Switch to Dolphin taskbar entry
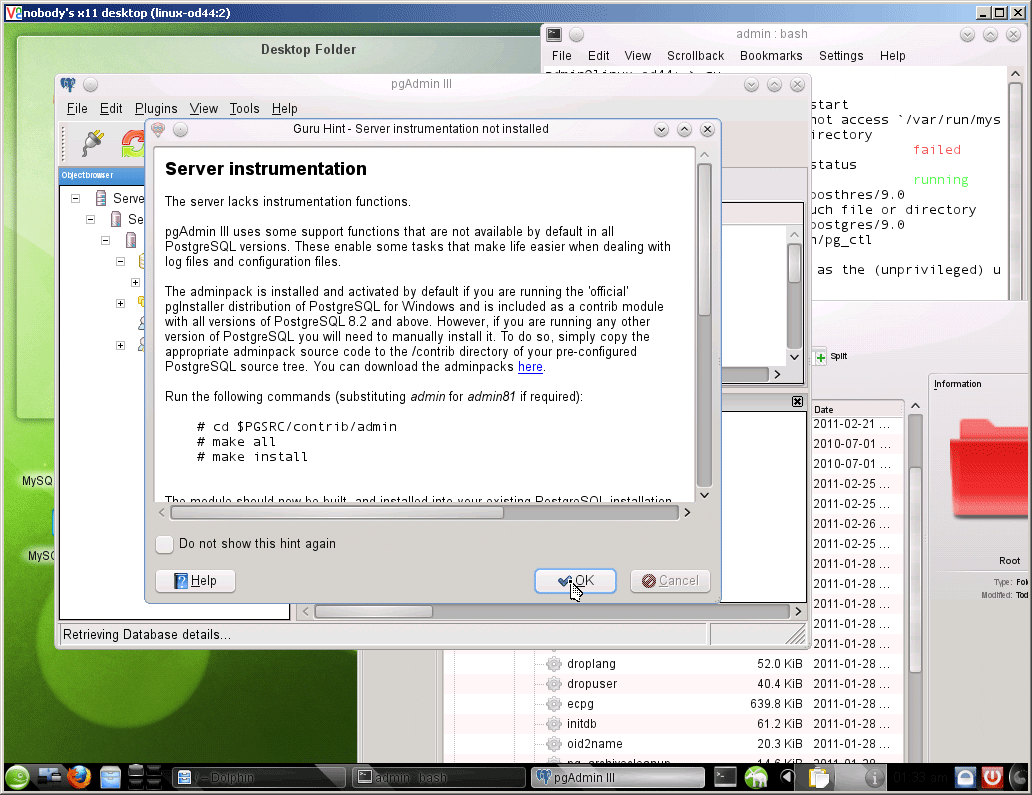 (x=258, y=777)
